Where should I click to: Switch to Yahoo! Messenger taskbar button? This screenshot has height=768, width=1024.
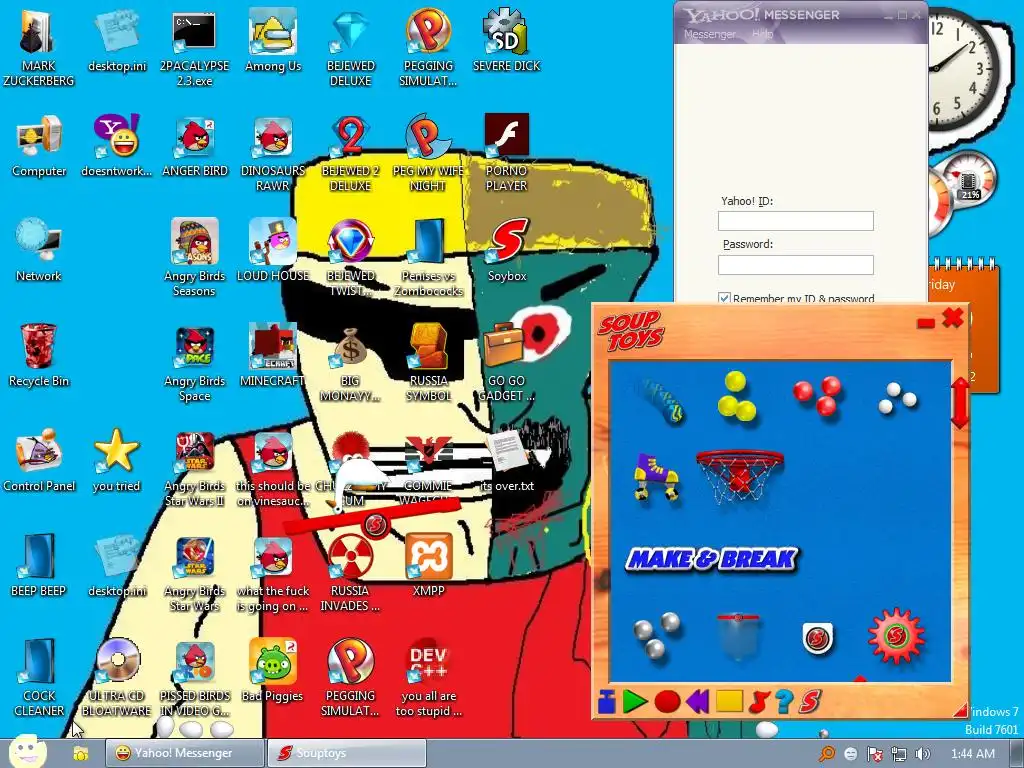pos(185,753)
